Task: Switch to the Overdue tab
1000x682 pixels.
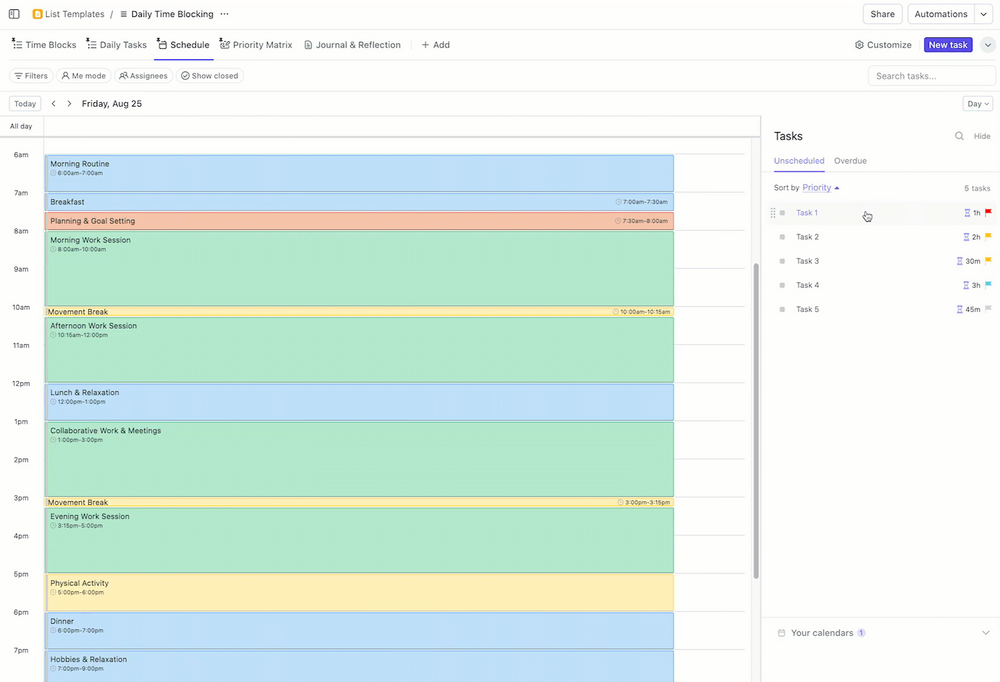Action: 850,161
